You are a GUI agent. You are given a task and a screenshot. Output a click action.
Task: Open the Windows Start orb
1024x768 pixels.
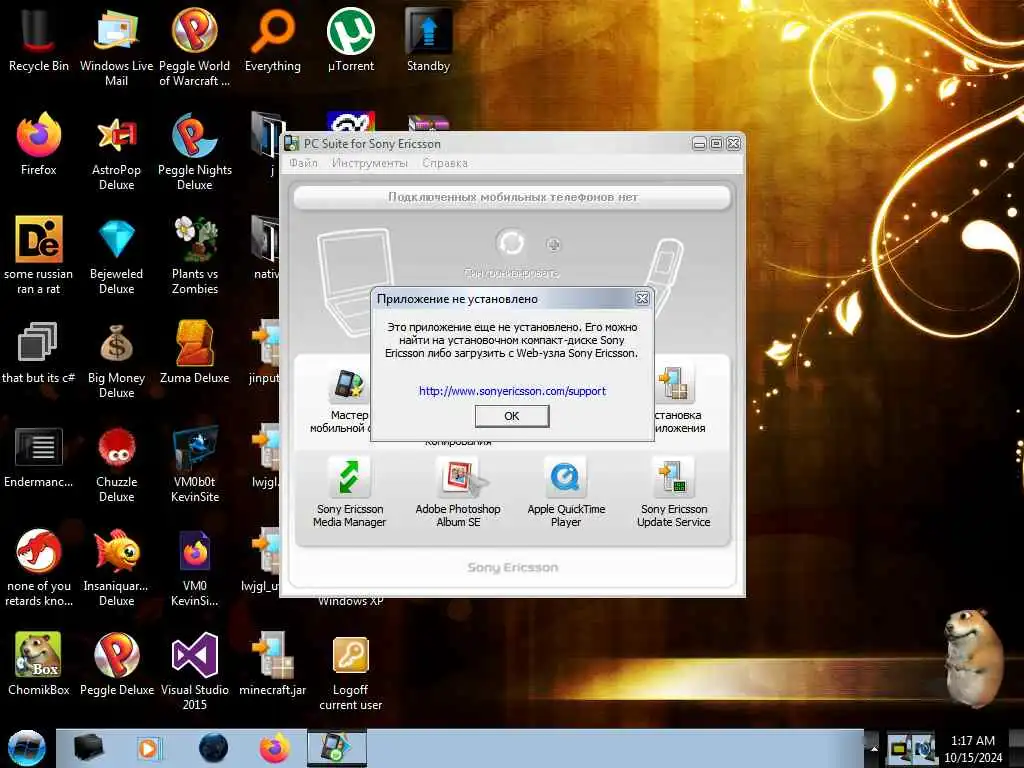click(26, 748)
